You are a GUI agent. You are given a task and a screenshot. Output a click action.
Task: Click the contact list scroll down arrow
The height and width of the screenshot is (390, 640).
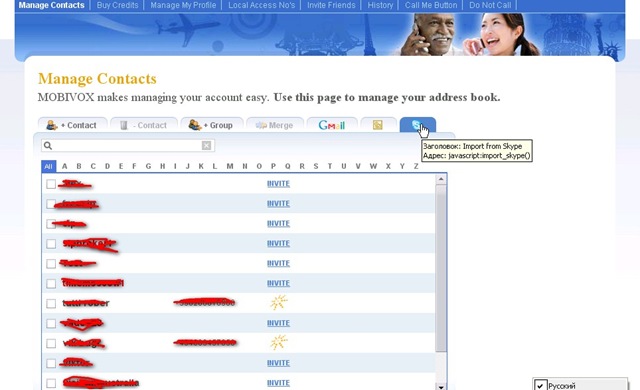click(441, 386)
